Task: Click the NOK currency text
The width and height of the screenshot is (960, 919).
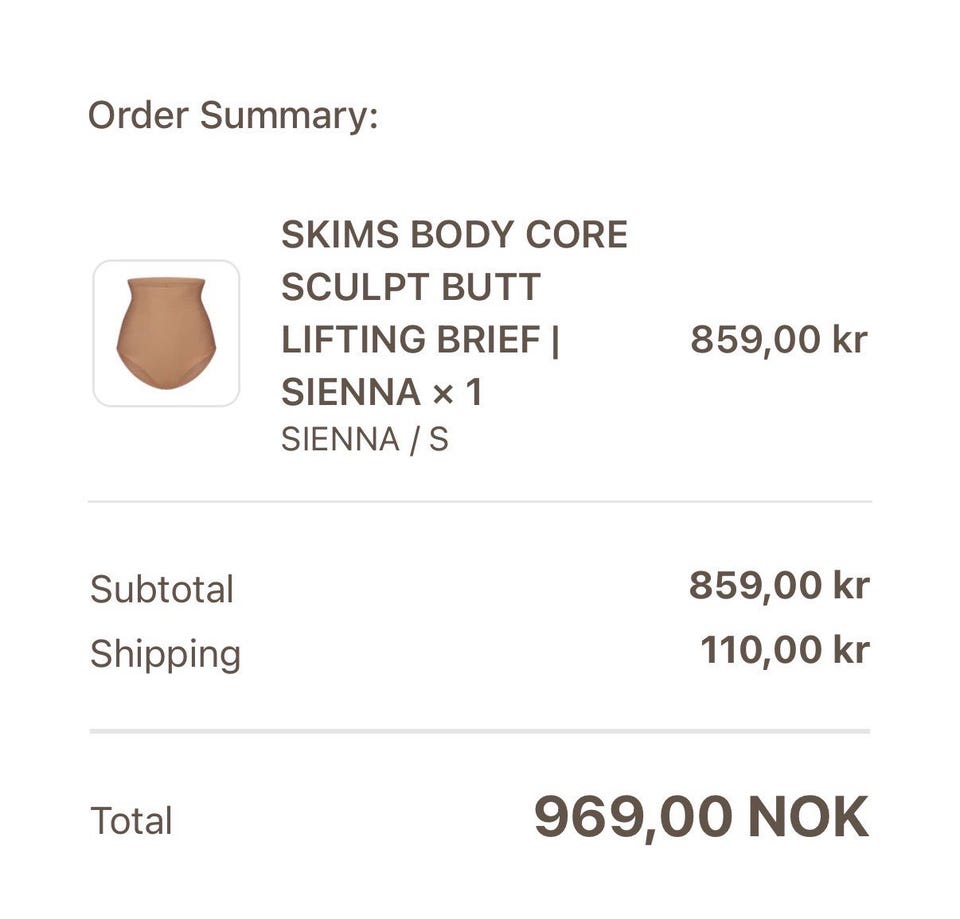Action: (808, 816)
